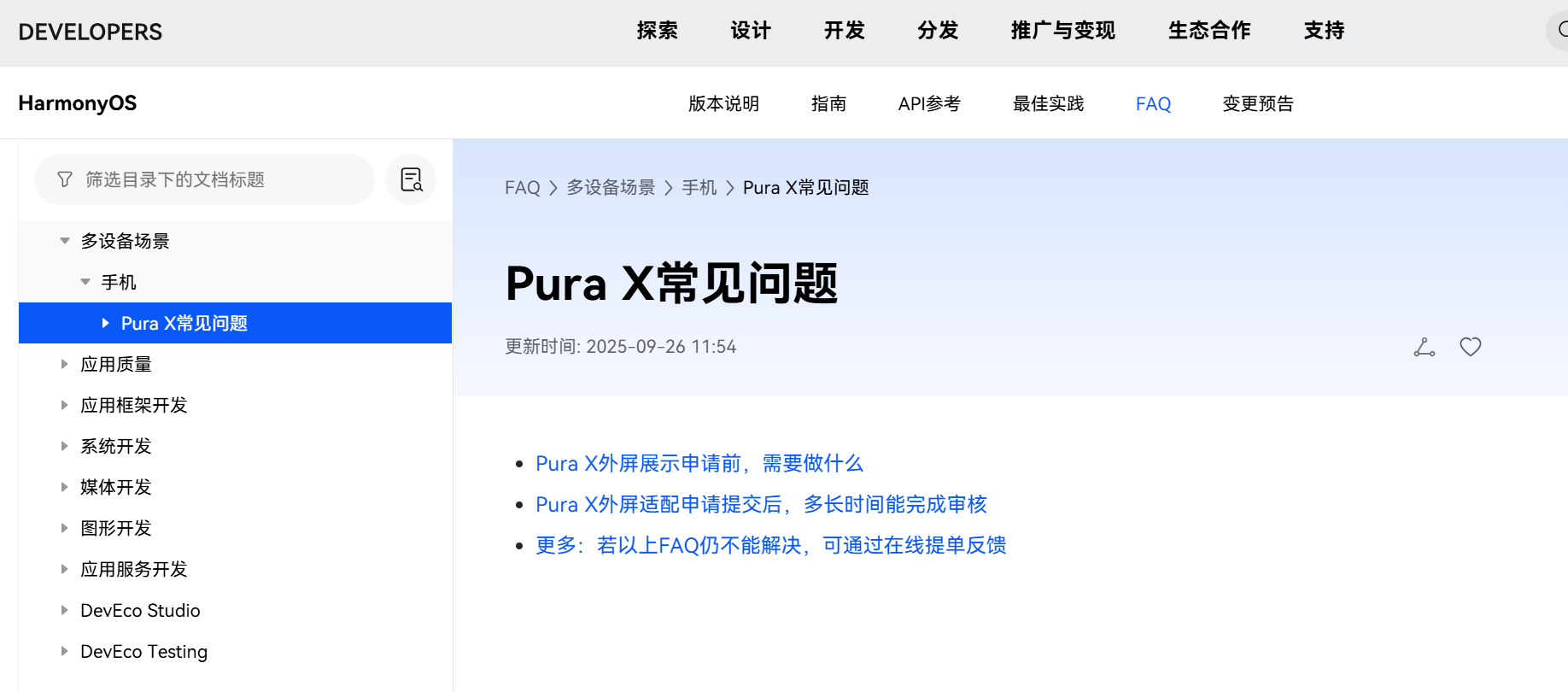This screenshot has height=692, width=1568.
Task: Click the 更新时间: 2025-09-26 11:54 text
Action: (621, 347)
